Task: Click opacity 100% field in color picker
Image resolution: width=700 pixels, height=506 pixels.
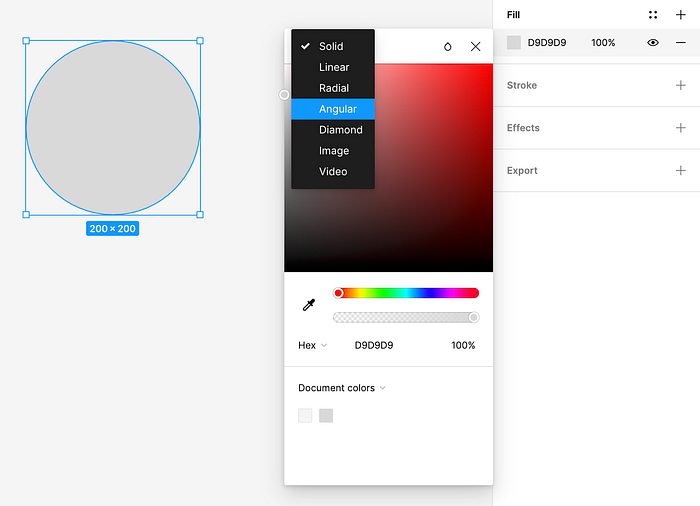Action: (x=463, y=345)
